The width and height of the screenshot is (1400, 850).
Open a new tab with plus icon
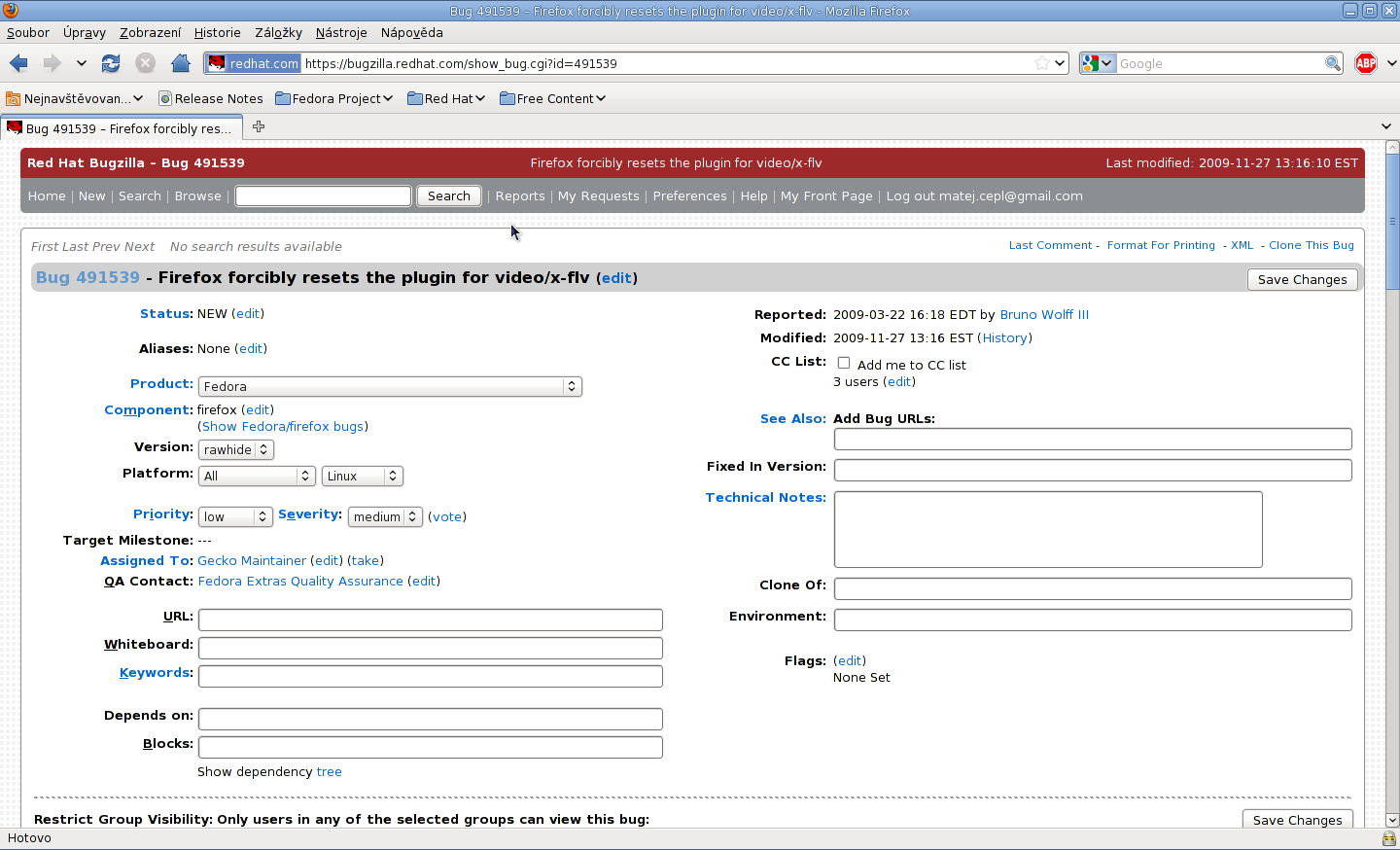259,126
